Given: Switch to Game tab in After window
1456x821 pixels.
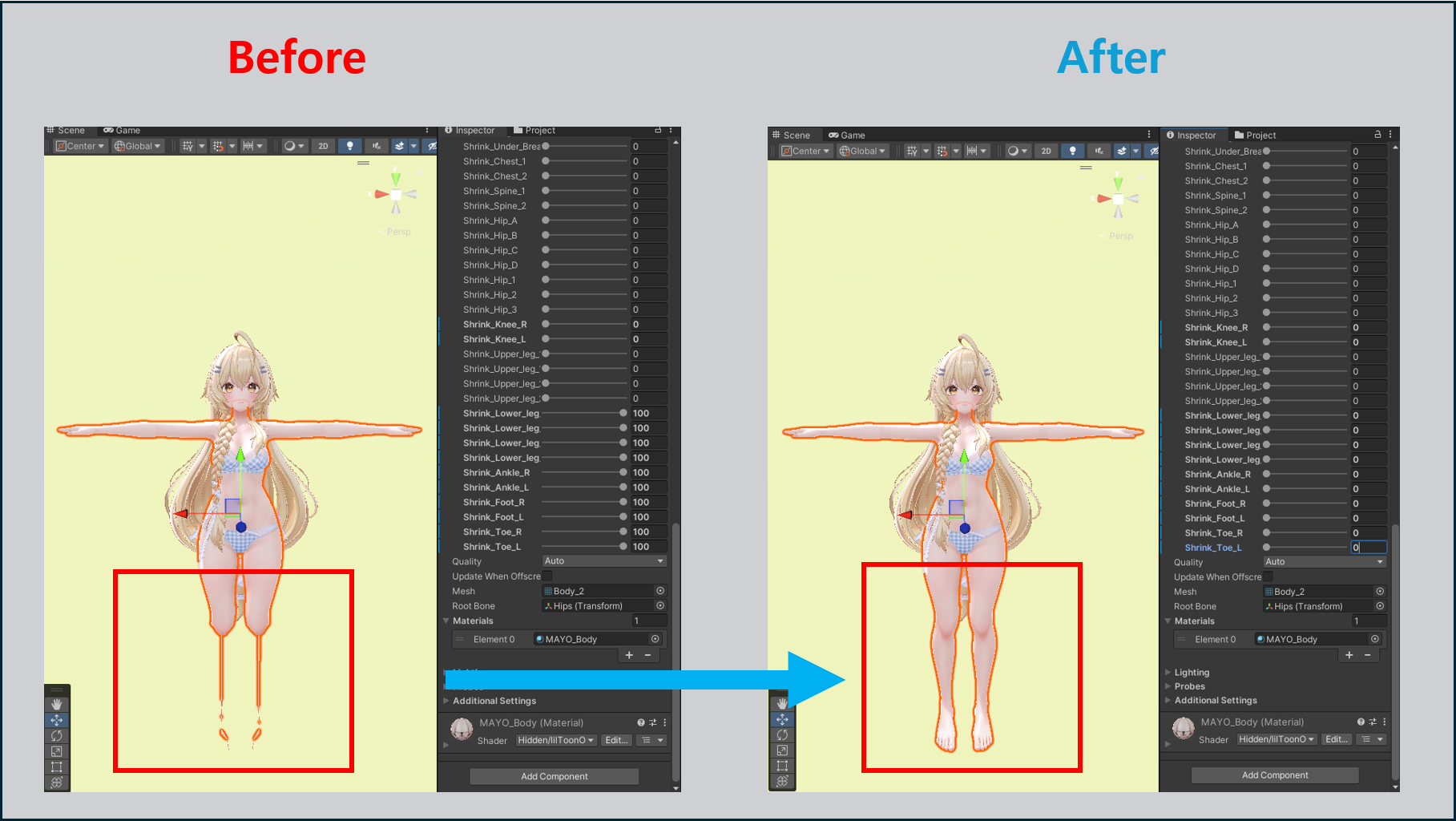Looking at the screenshot, I should click(847, 135).
